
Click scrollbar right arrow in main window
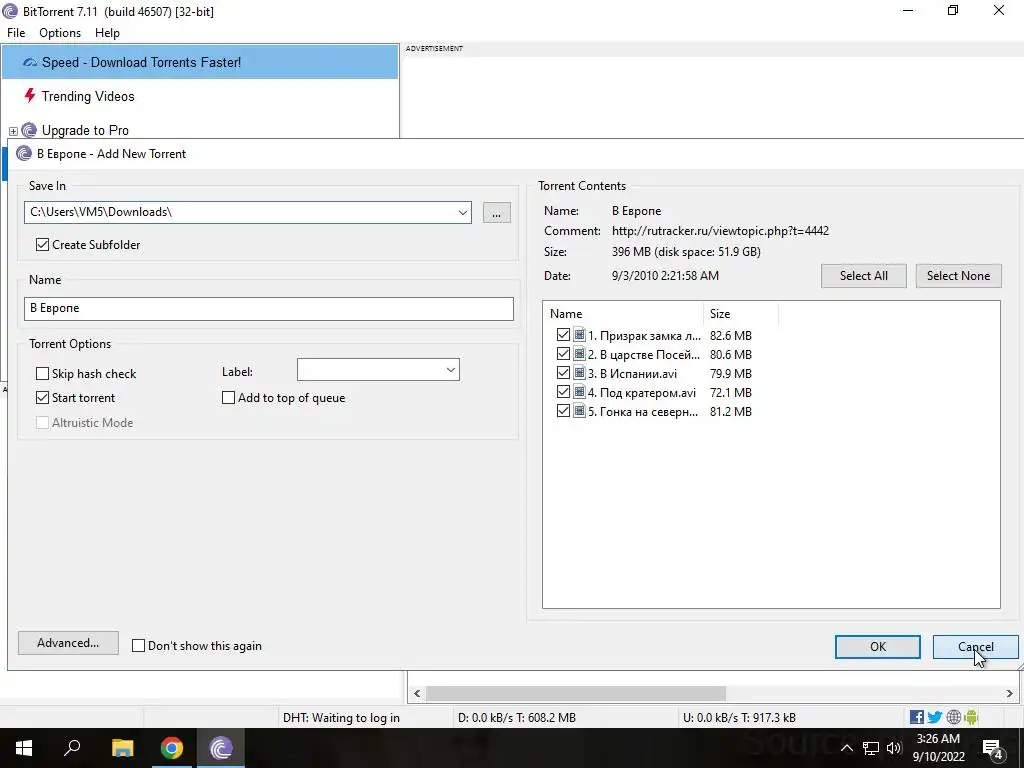1009,693
